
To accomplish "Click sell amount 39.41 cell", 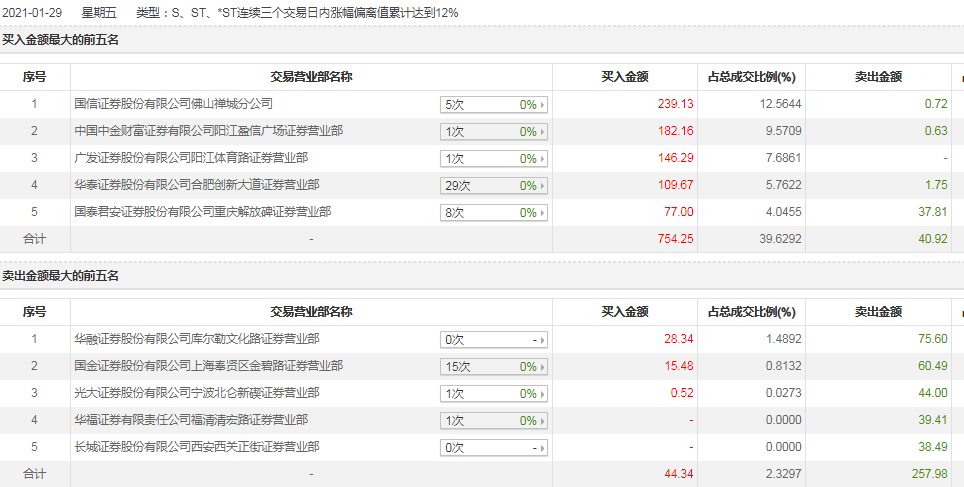I will pos(933,420).
